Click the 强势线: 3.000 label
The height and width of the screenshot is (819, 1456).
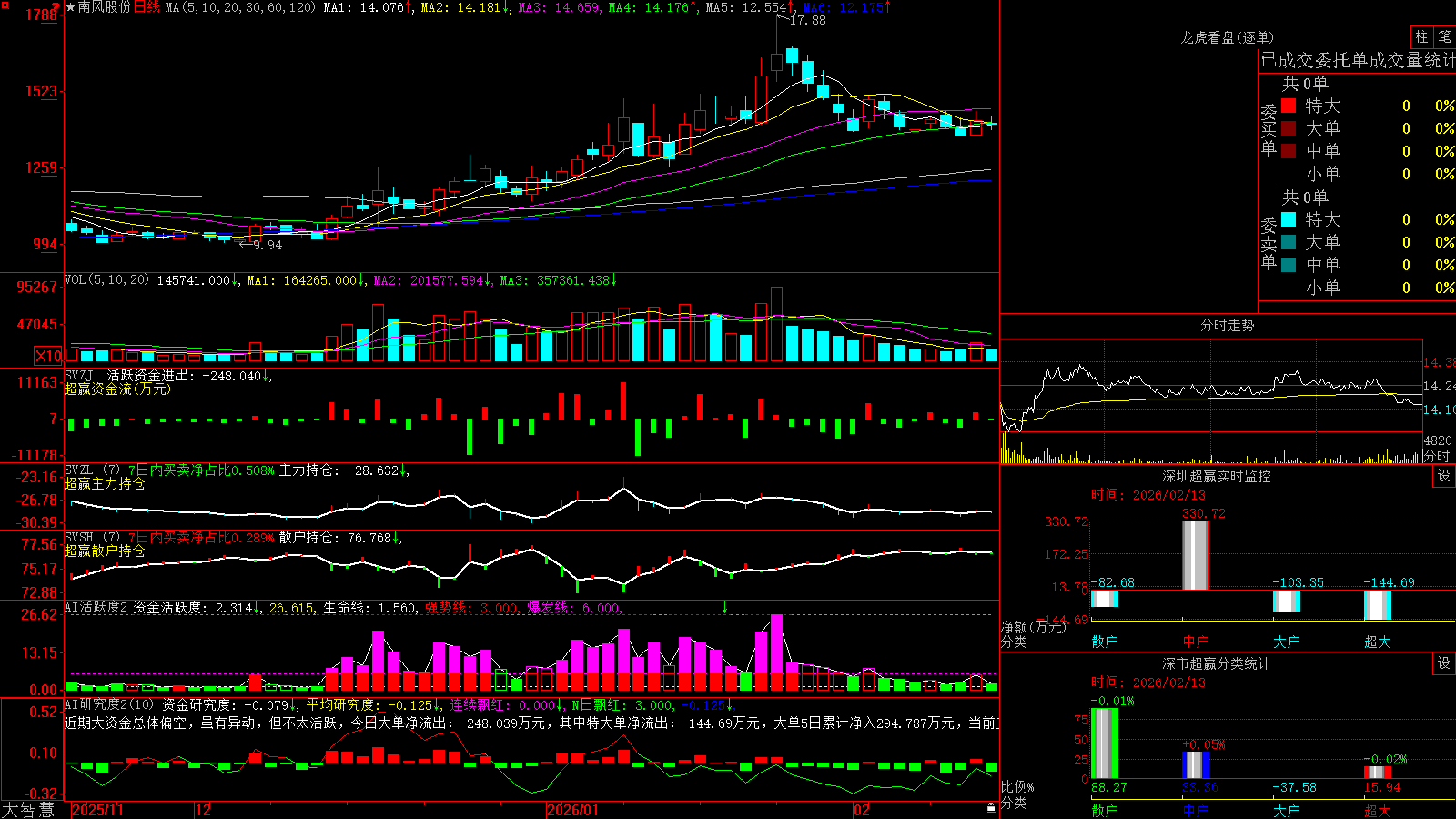tap(472, 607)
